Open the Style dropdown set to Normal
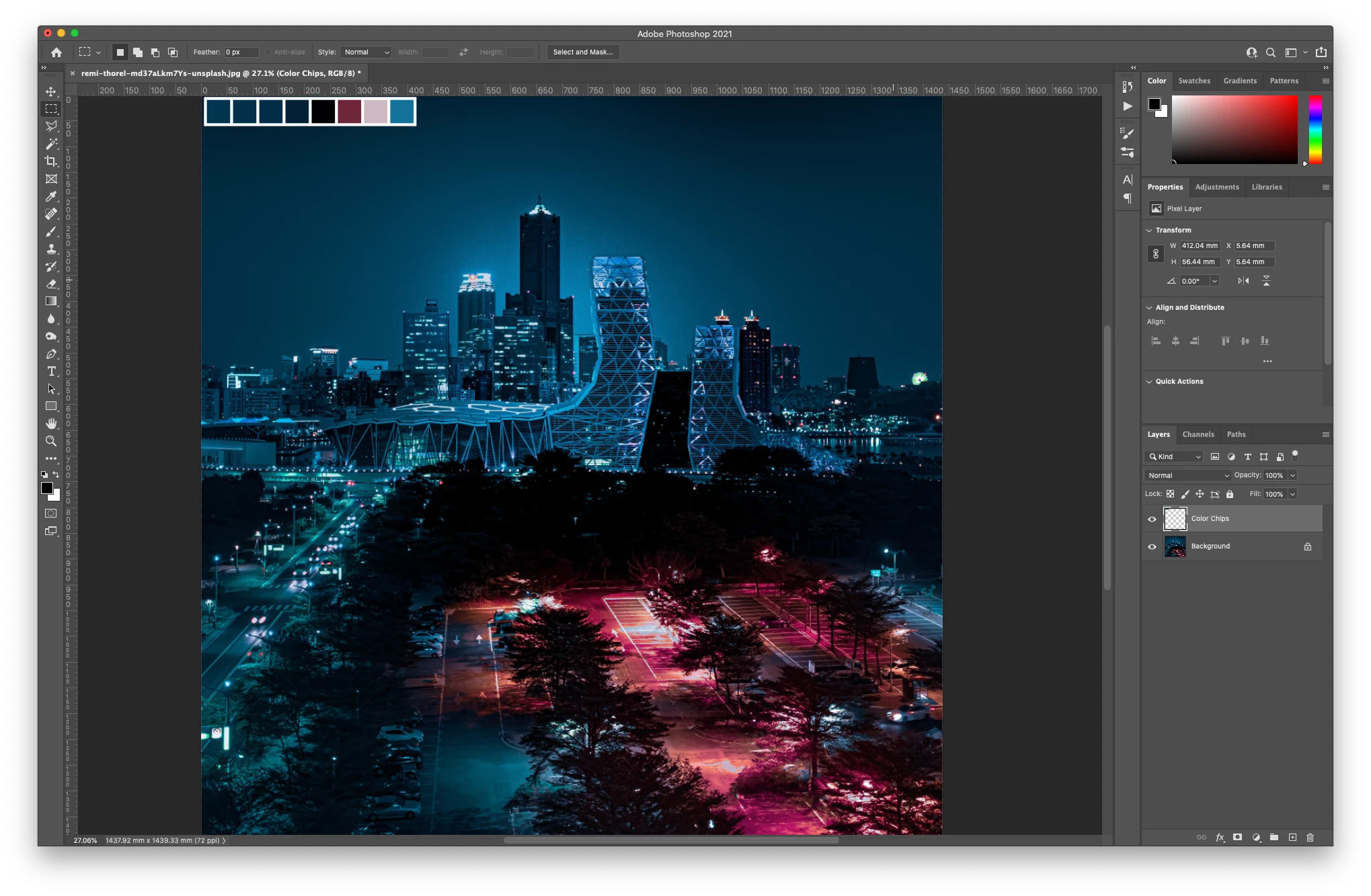The image size is (1371, 896). (366, 52)
